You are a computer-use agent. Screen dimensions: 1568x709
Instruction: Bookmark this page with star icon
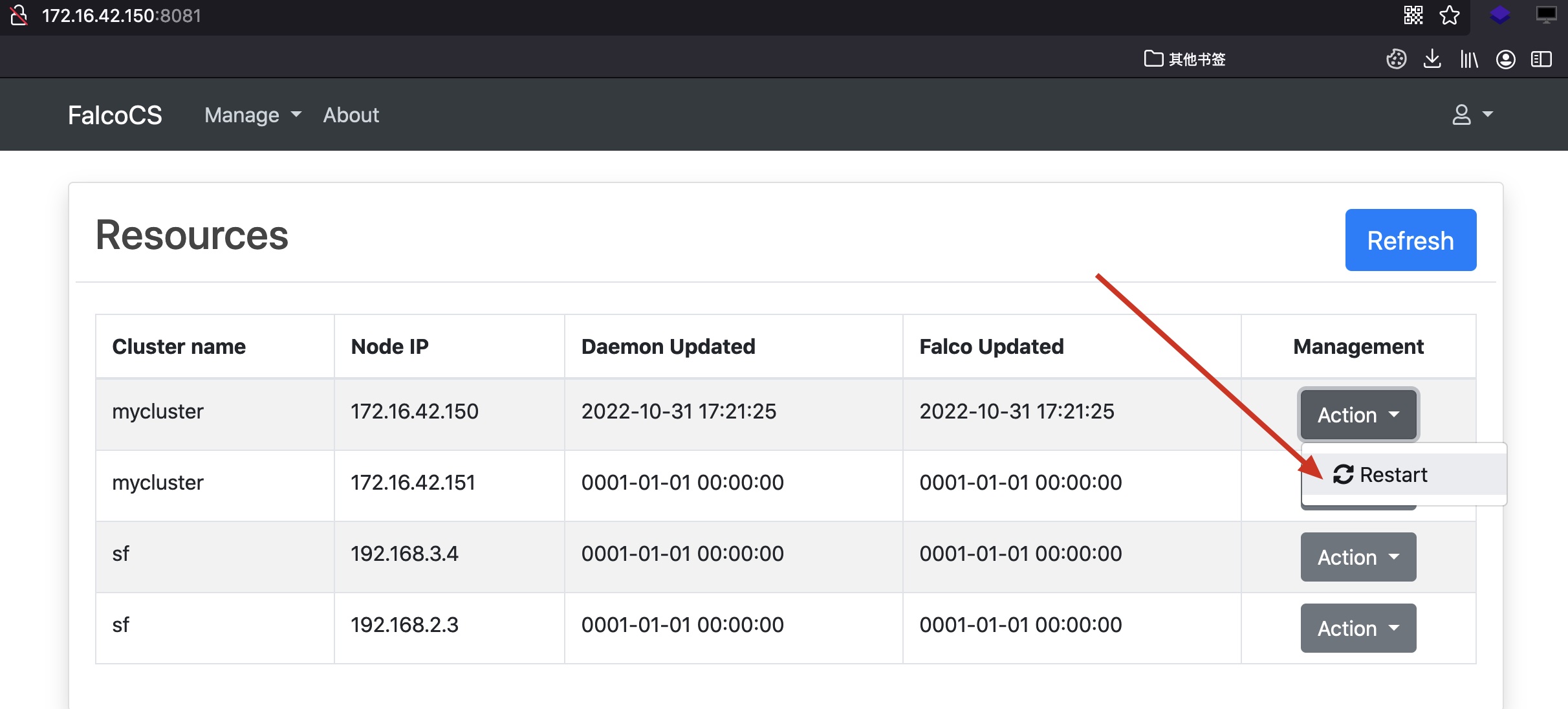click(1449, 15)
